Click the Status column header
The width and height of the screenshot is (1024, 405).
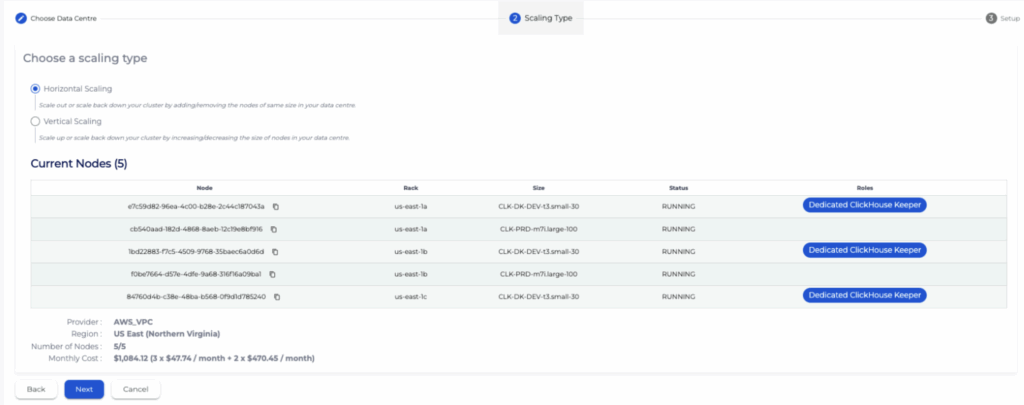click(678, 187)
